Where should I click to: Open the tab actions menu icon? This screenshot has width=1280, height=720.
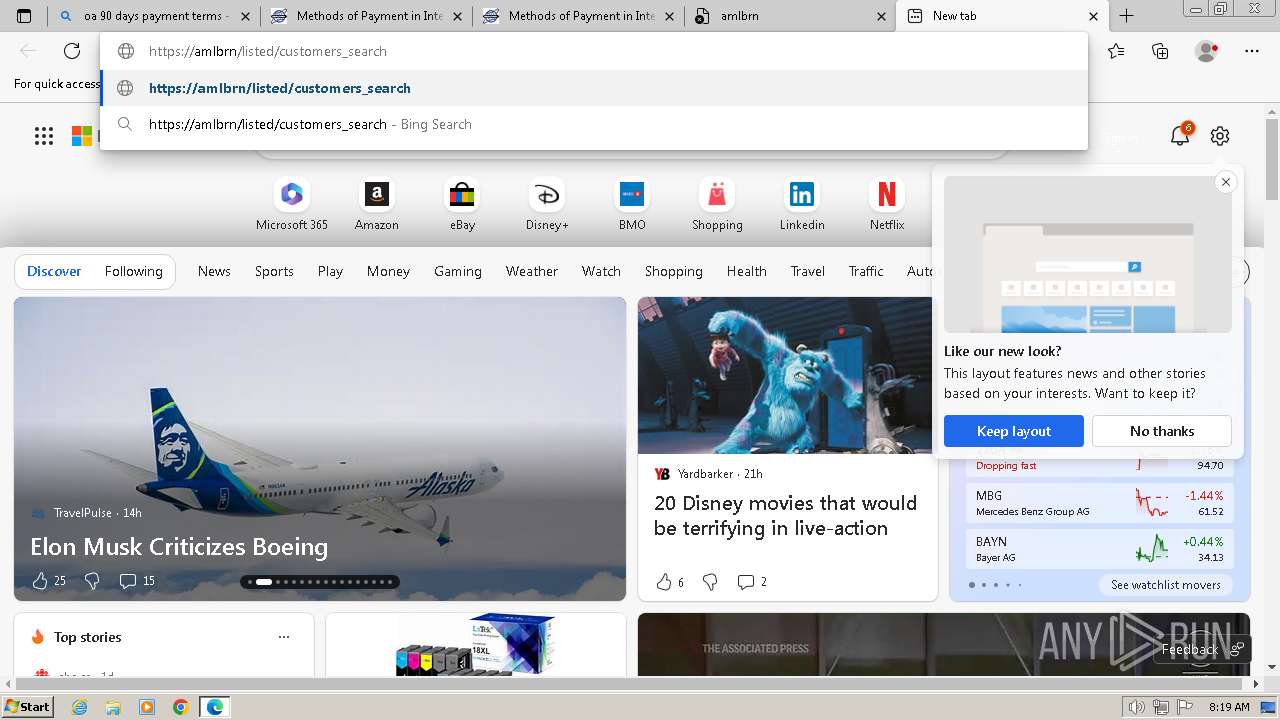24,16
